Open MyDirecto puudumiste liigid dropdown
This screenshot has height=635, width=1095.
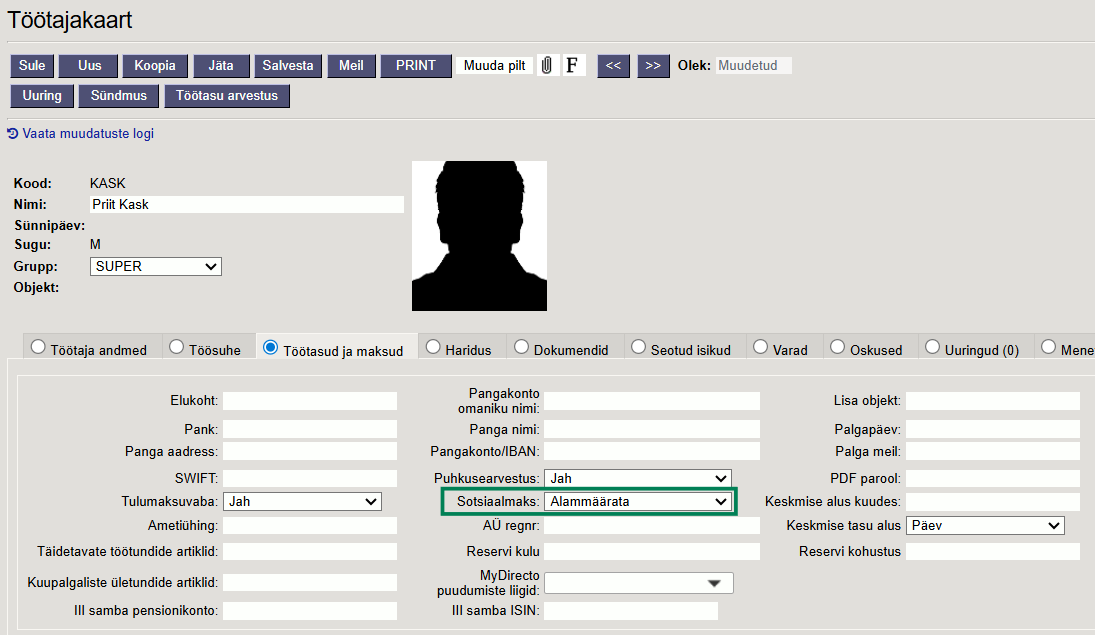(638, 583)
